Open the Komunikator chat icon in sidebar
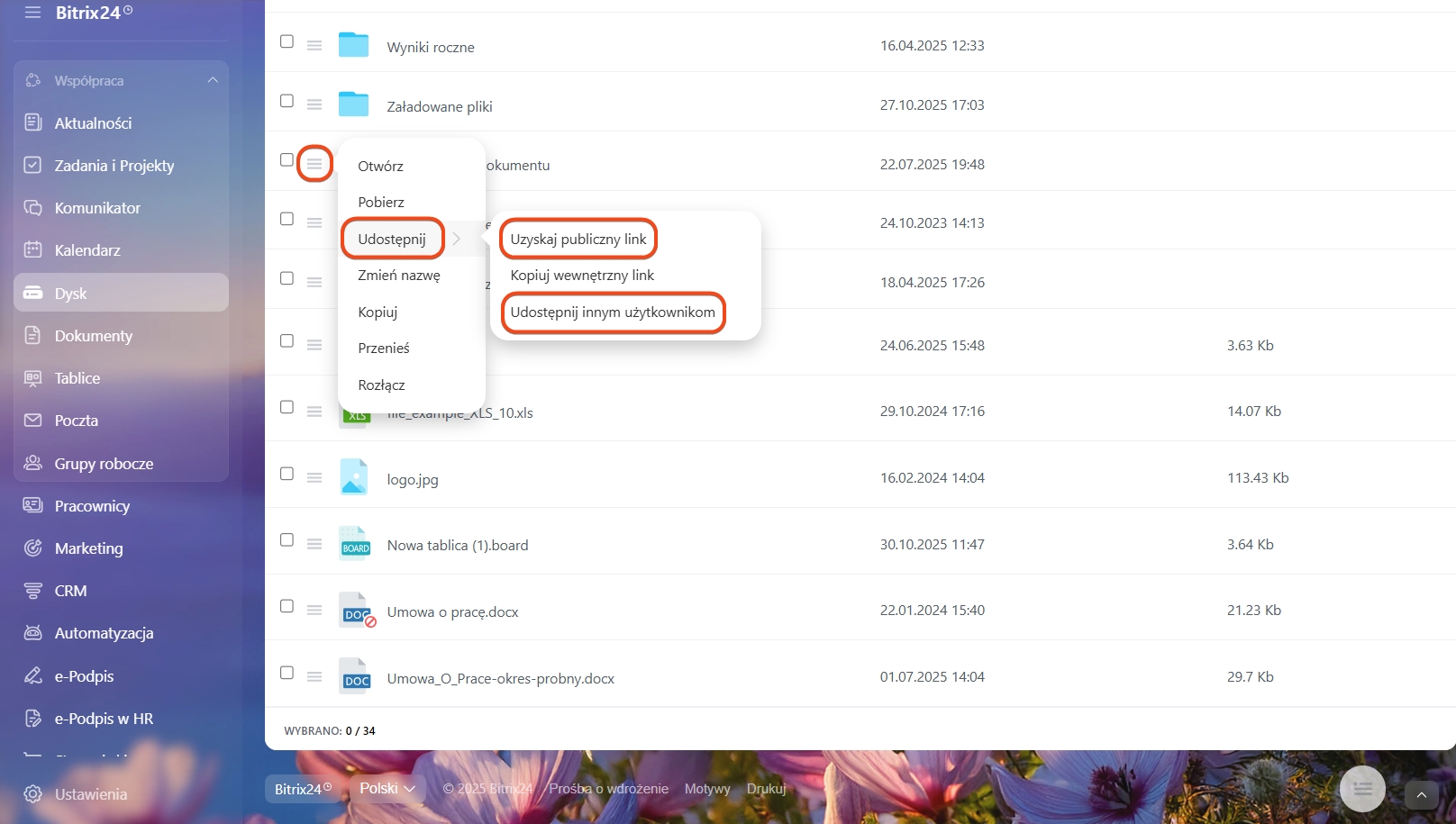 pos(33,208)
